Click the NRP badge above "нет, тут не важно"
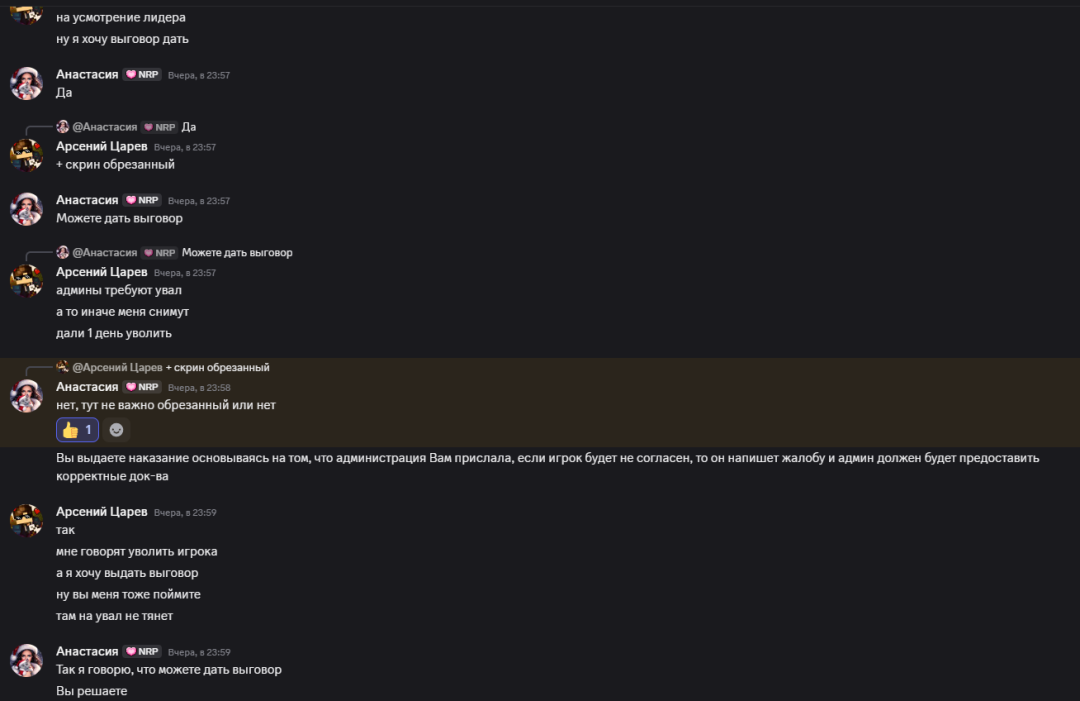Screen dimensions: 1080x701 click(x=142, y=387)
